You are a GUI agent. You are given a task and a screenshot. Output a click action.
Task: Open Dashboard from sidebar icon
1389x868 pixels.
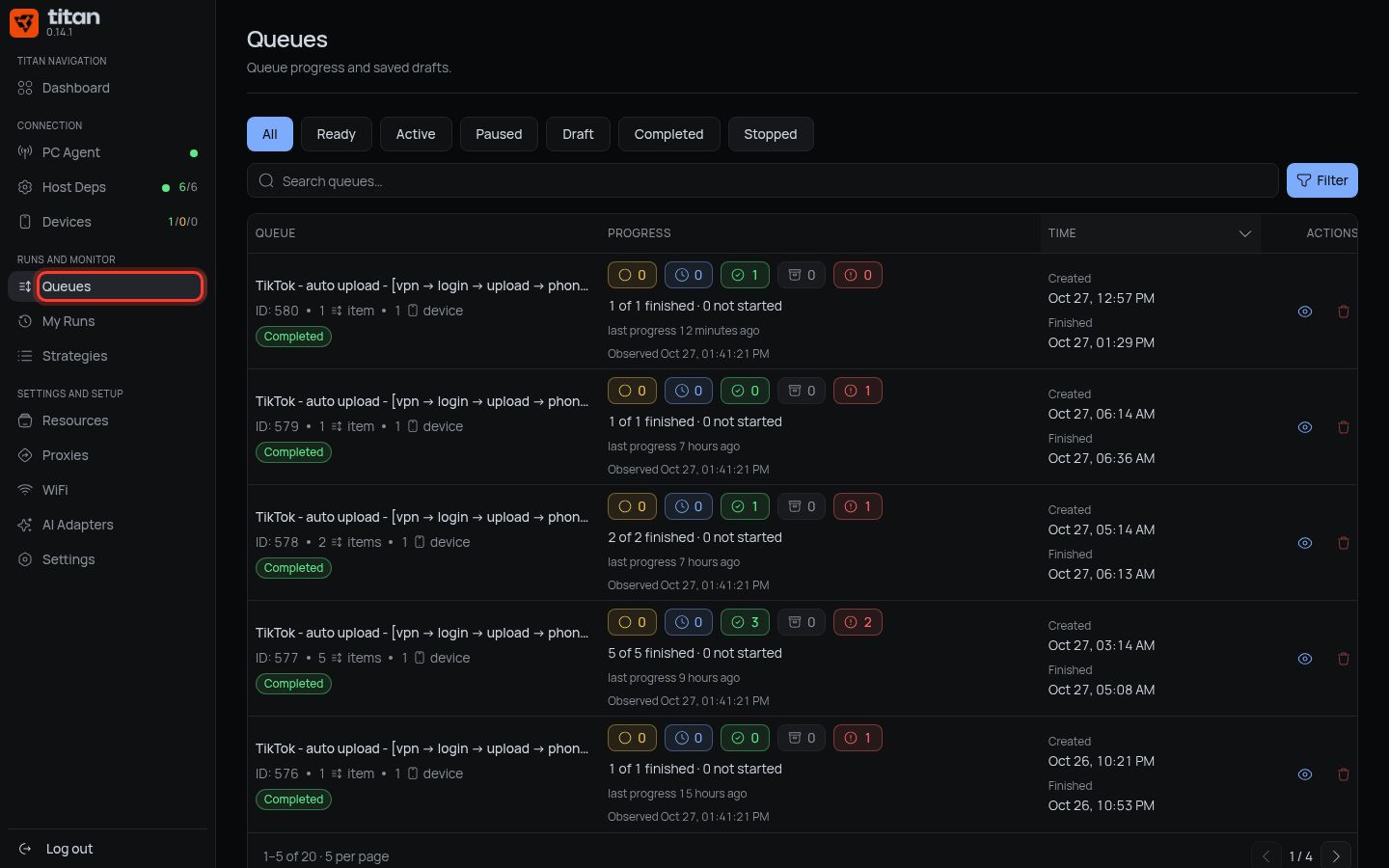[x=25, y=88]
